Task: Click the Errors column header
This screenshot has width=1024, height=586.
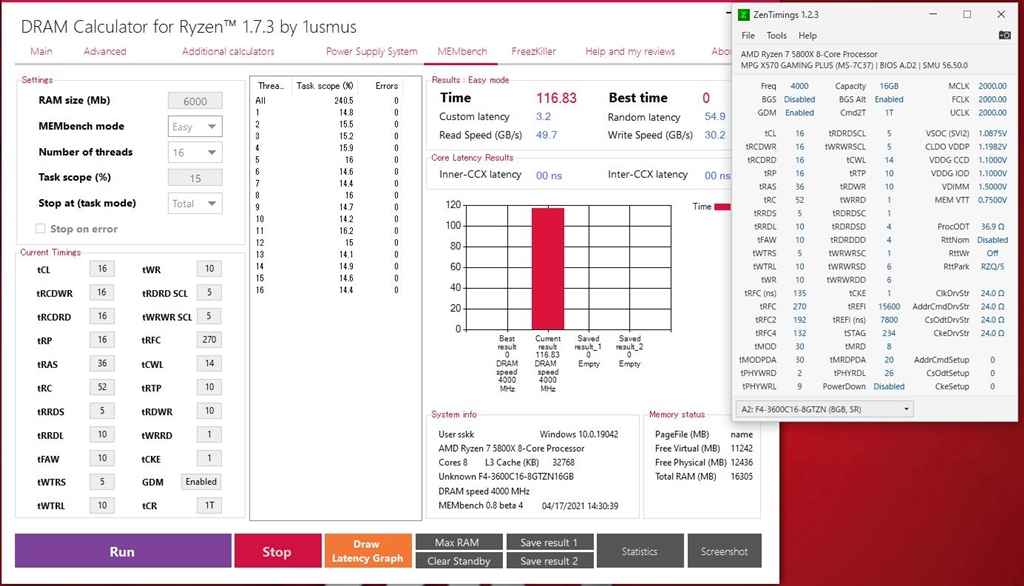Action: point(387,86)
